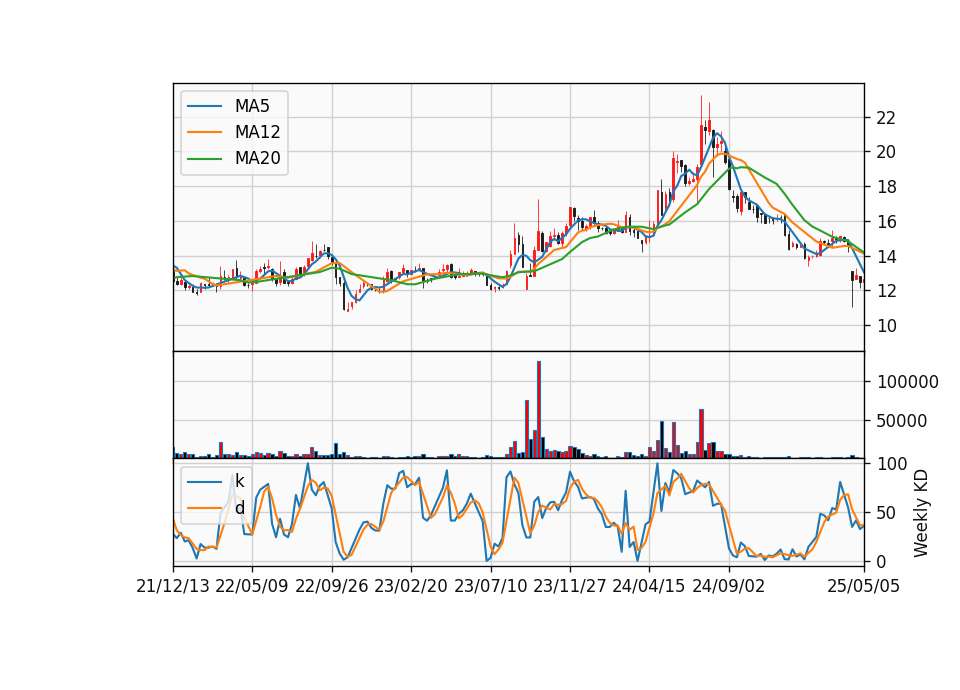Image resolution: width=960 pixels, height=690 pixels.
Task: Click the orange MA12 legend line sample
Action: point(204,132)
